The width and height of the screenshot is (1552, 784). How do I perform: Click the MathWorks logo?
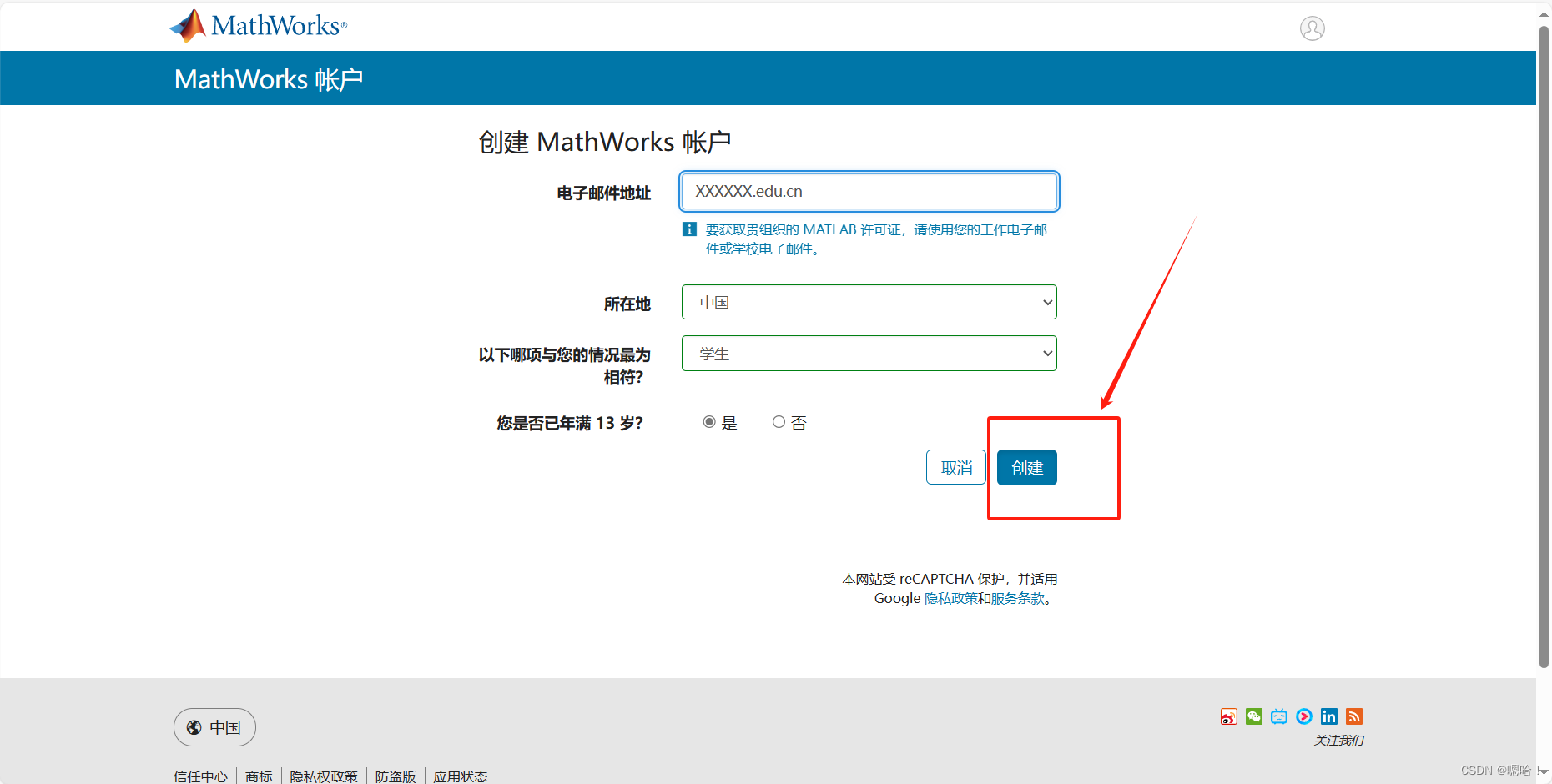(x=257, y=26)
